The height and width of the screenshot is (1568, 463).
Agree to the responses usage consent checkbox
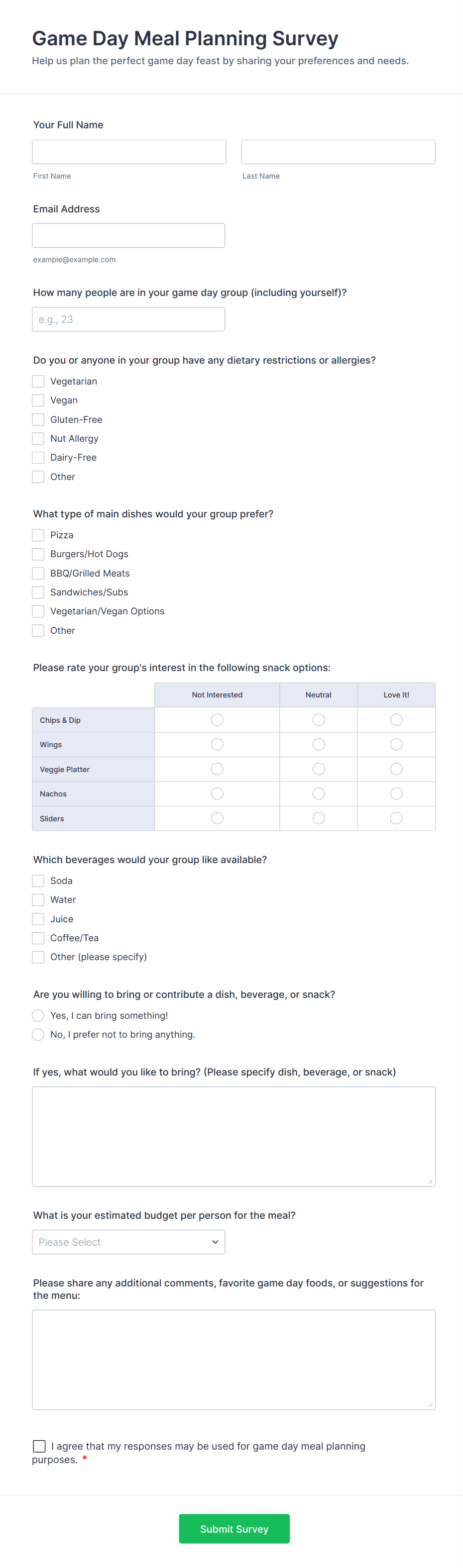click(40, 1446)
